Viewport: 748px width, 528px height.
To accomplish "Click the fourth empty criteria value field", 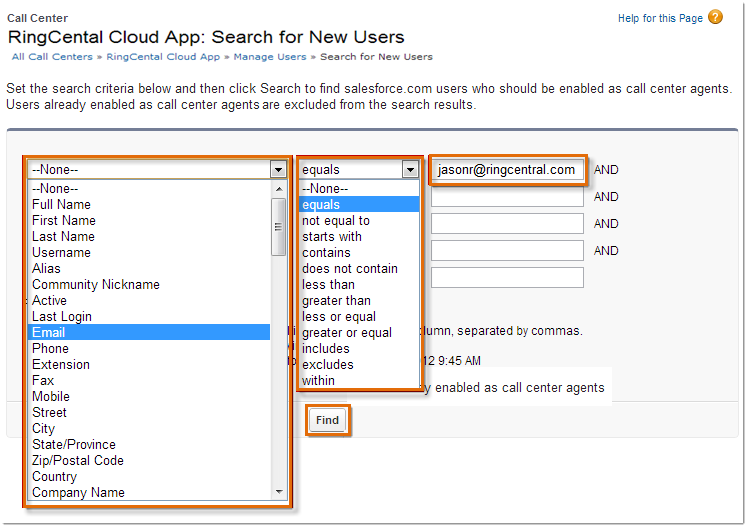I will point(507,250).
